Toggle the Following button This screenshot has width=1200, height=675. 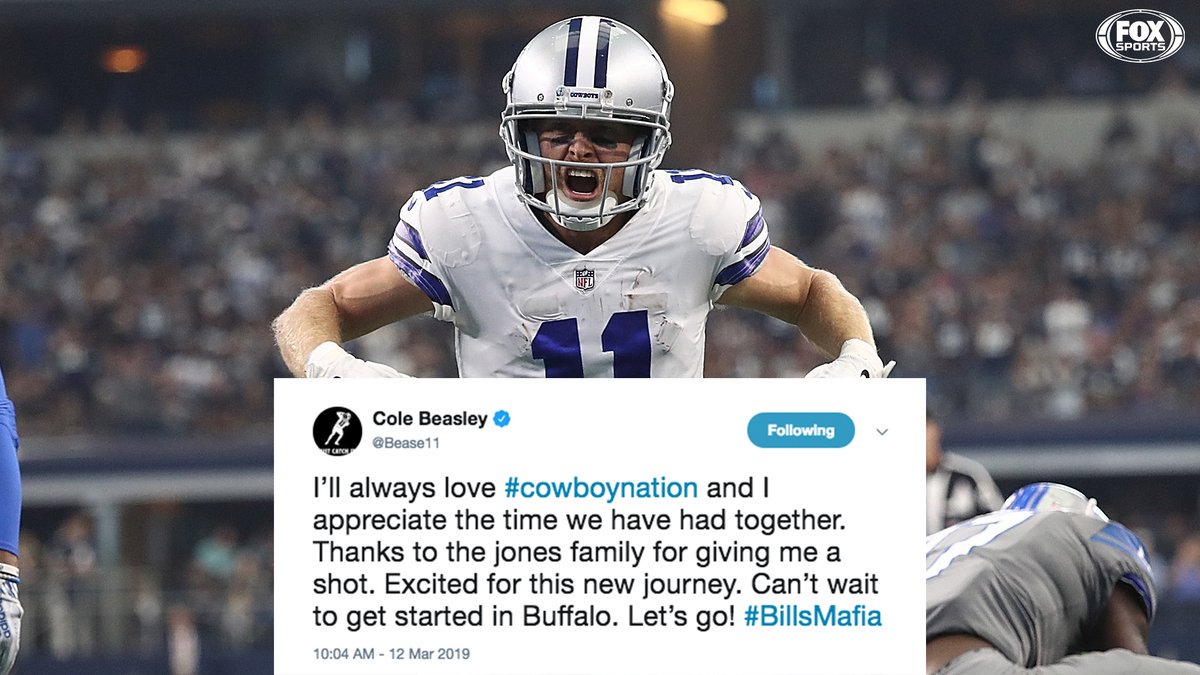pyautogui.click(x=801, y=430)
